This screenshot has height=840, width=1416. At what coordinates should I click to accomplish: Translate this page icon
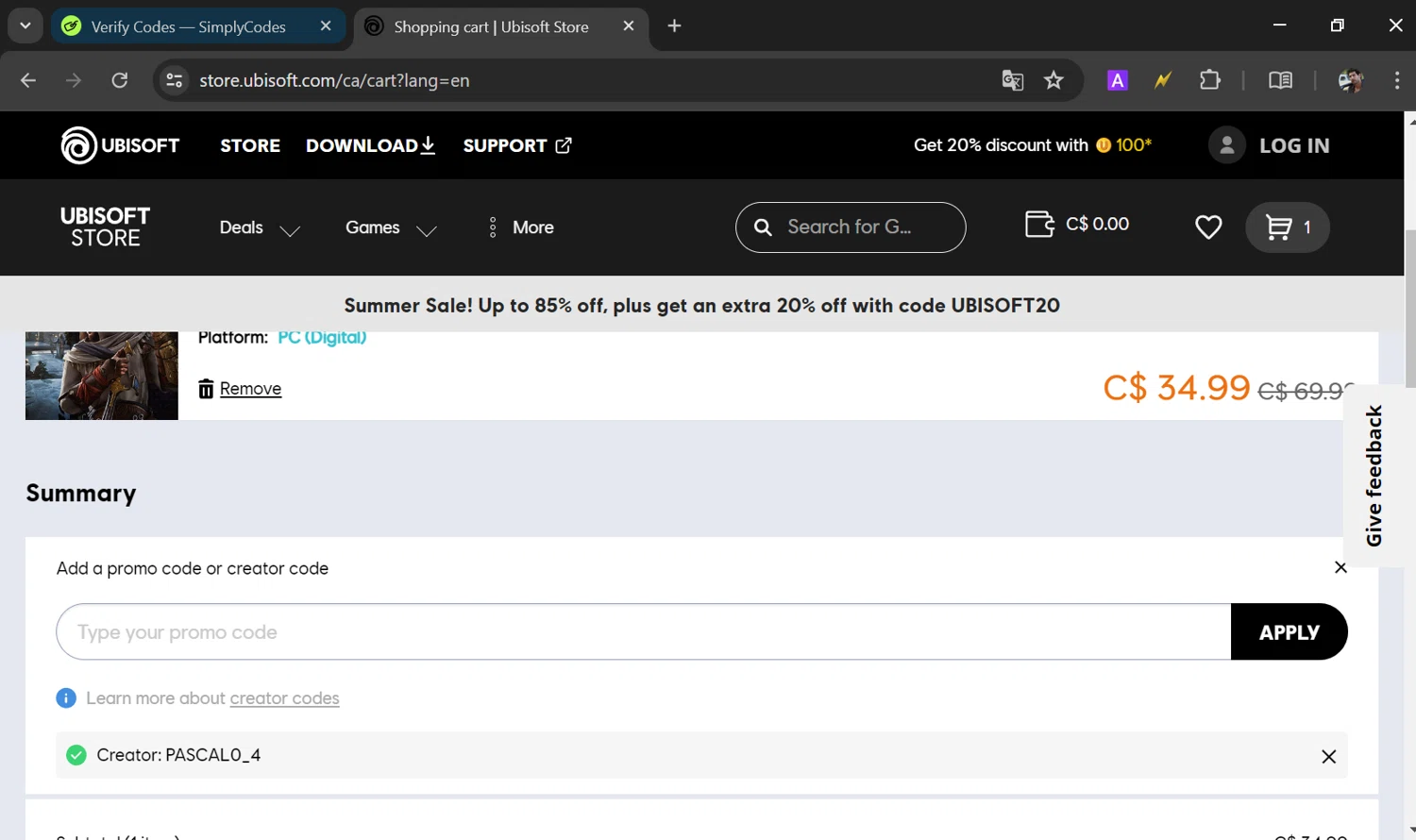pos(1012,80)
